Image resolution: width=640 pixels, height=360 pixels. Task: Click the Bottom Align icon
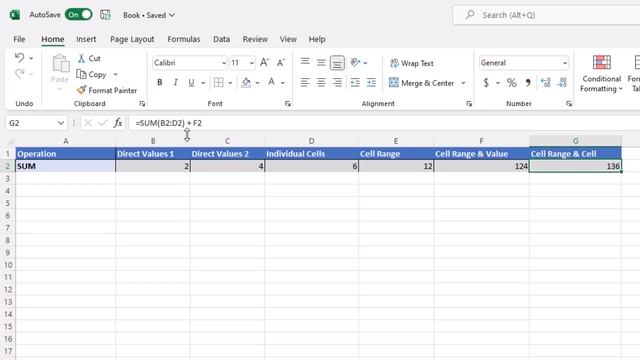click(337, 62)
